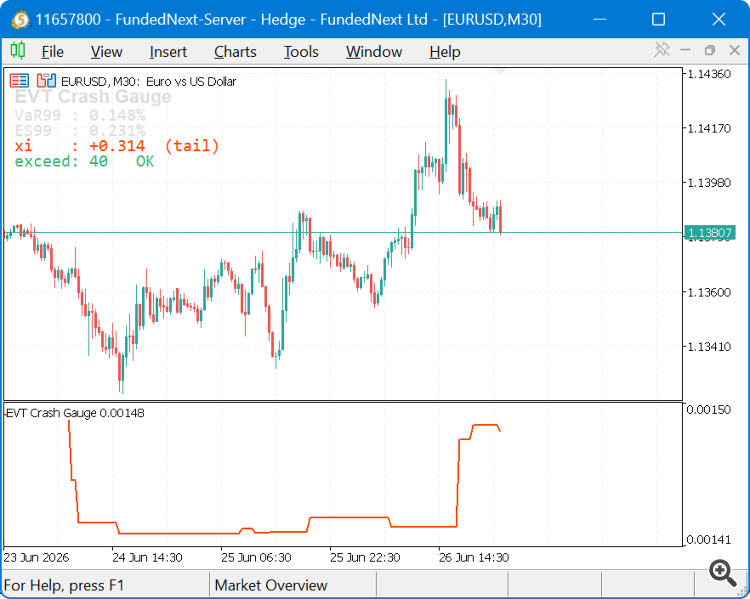Click the 1.14170 price scale label
Screen dimensions: 750x599
click(709, 128)
